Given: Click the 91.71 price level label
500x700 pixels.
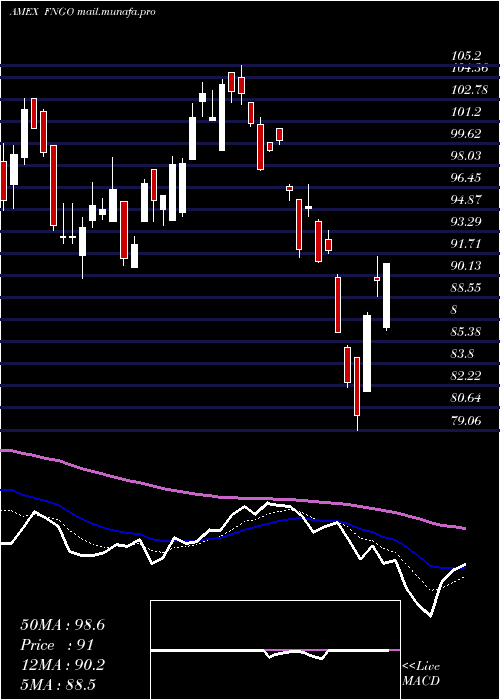Looking at the screenshot, I should (x=466, y=244).
